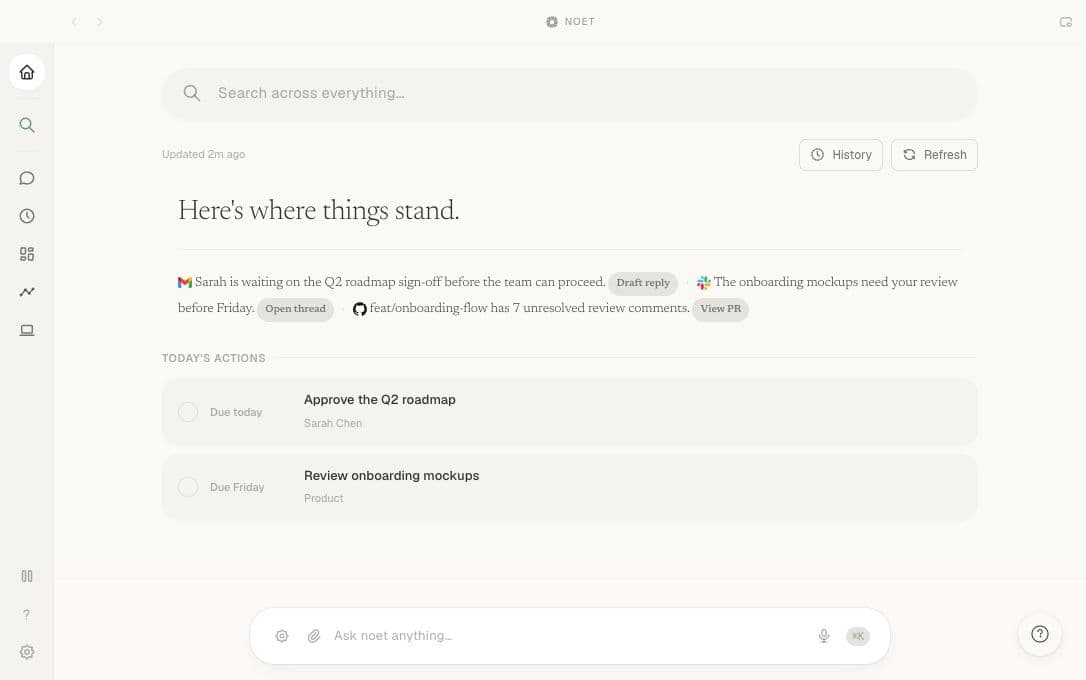Click the Gmail icon in summary

184,283
